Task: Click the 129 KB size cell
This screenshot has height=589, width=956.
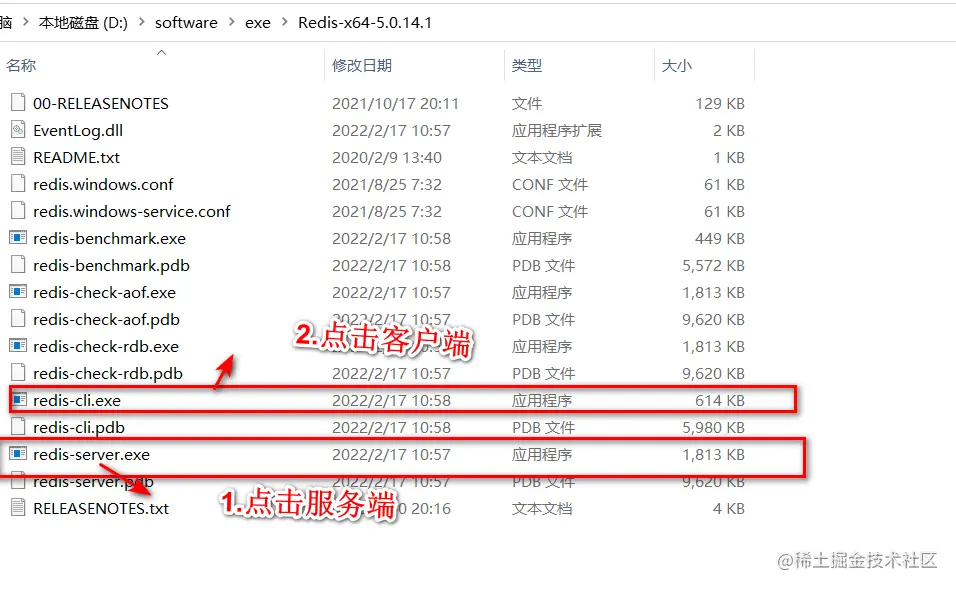Action: pos(720,104)
